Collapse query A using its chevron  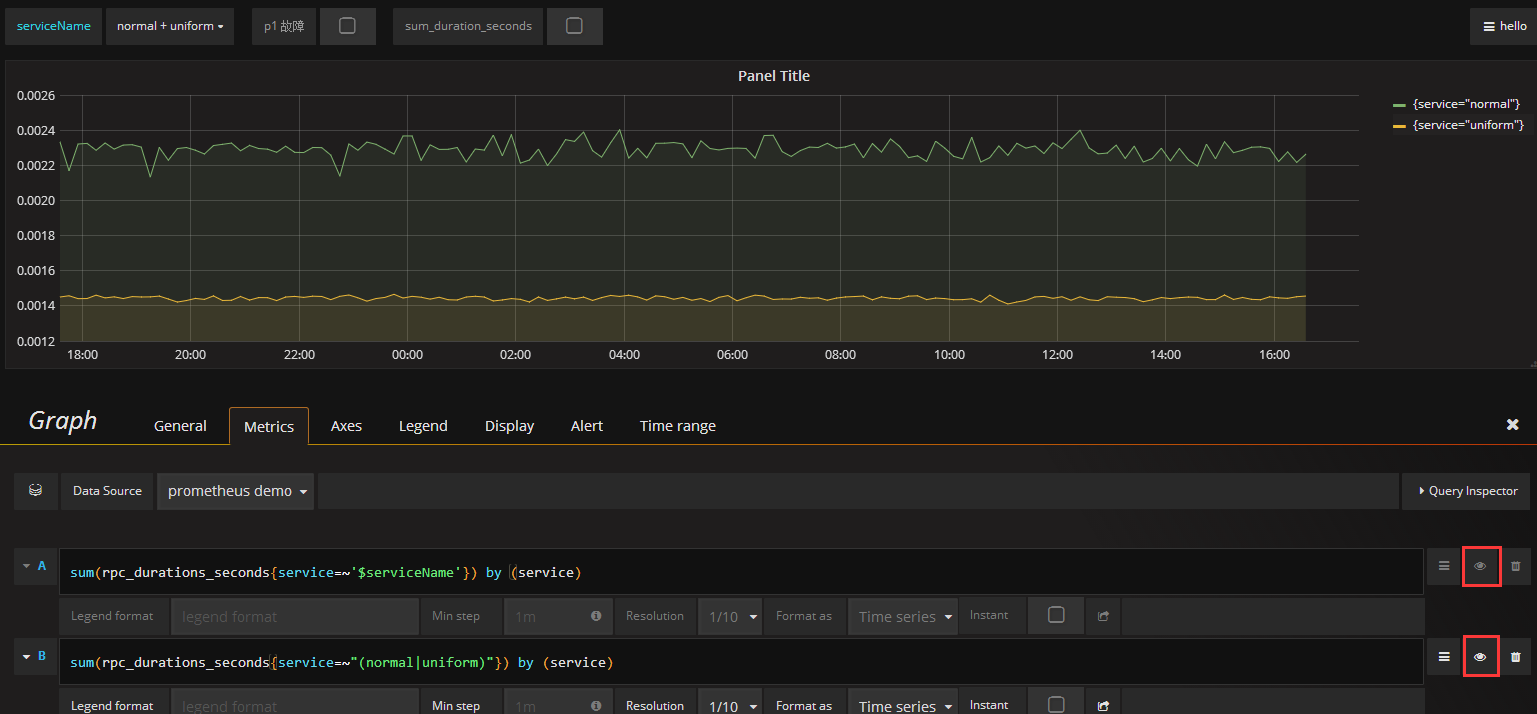pyautogui.click(x=27, y=566)
